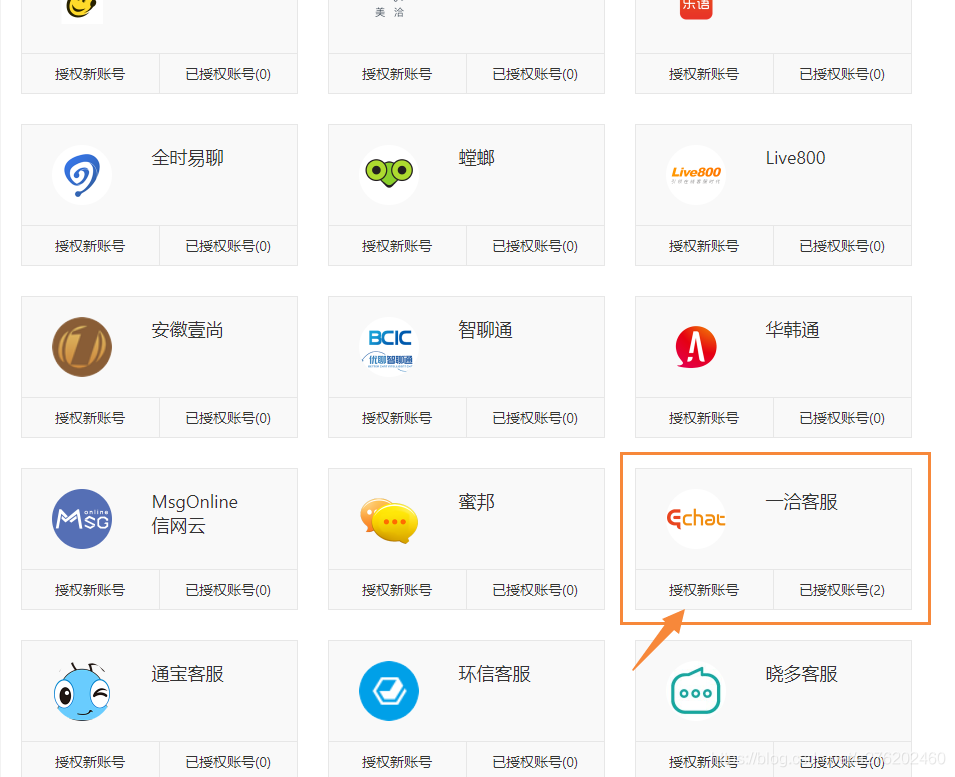Click the 华韩通 red logo
Screen dimensions: 955x777
point(696,347)
